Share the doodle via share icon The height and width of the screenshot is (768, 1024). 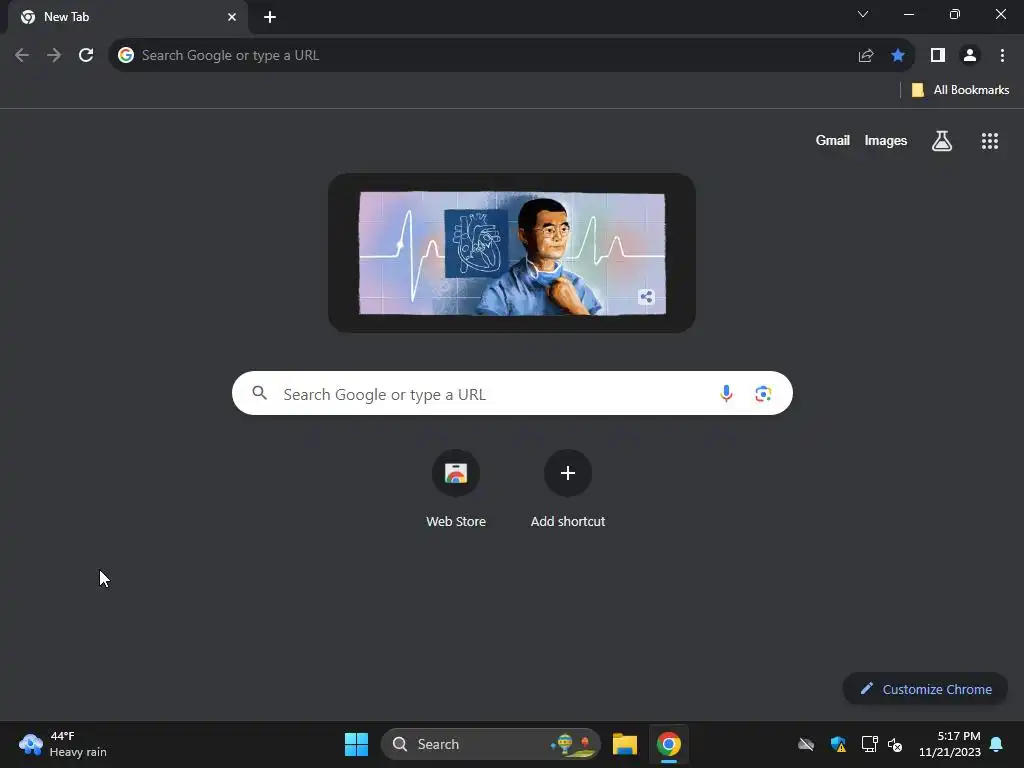646,297
